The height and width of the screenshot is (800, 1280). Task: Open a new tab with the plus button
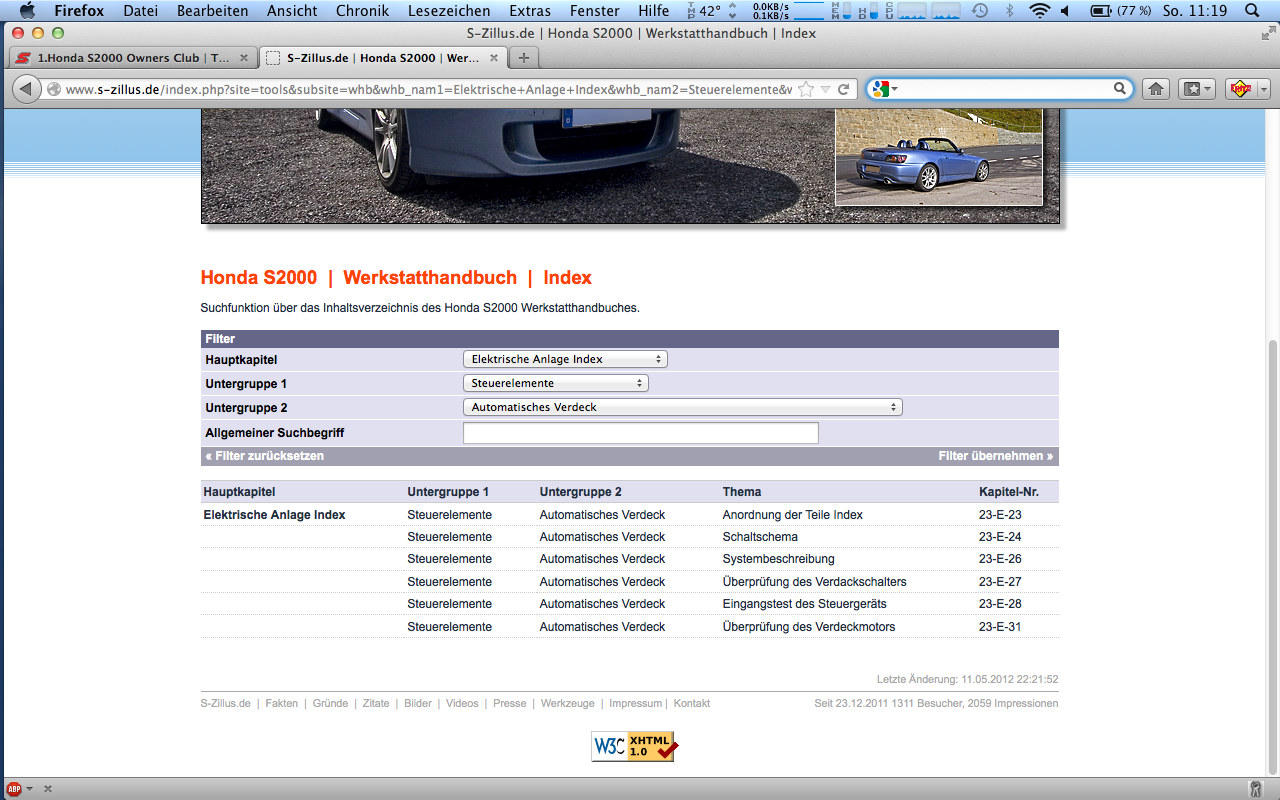[523, 58]
